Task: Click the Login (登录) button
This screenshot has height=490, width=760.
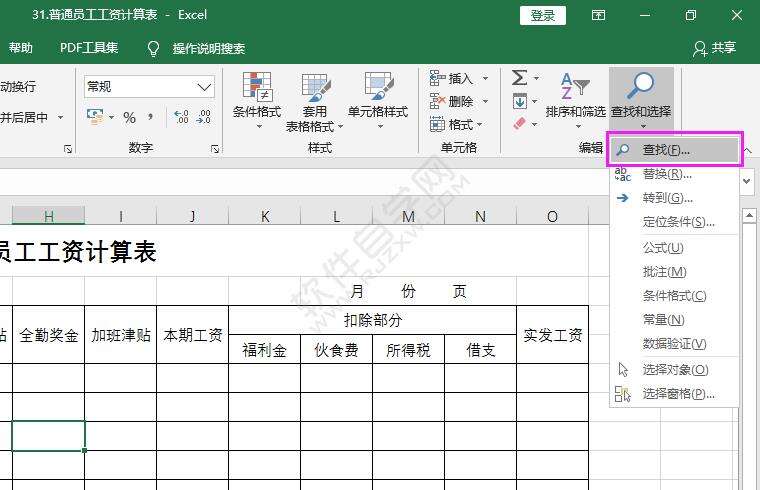Action: [x=543, y=15]
